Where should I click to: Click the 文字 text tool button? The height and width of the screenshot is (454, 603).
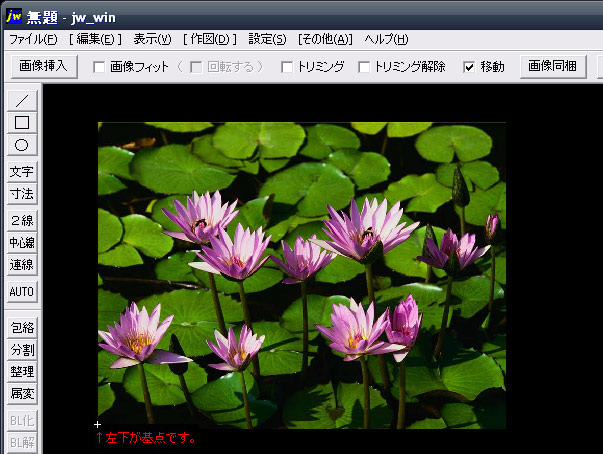[22, 172]
